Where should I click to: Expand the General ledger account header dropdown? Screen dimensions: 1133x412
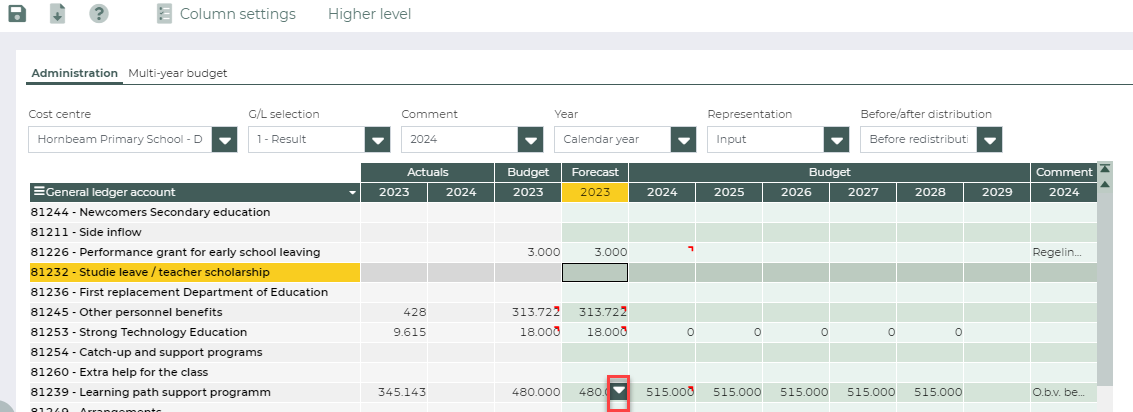[353, 193]
